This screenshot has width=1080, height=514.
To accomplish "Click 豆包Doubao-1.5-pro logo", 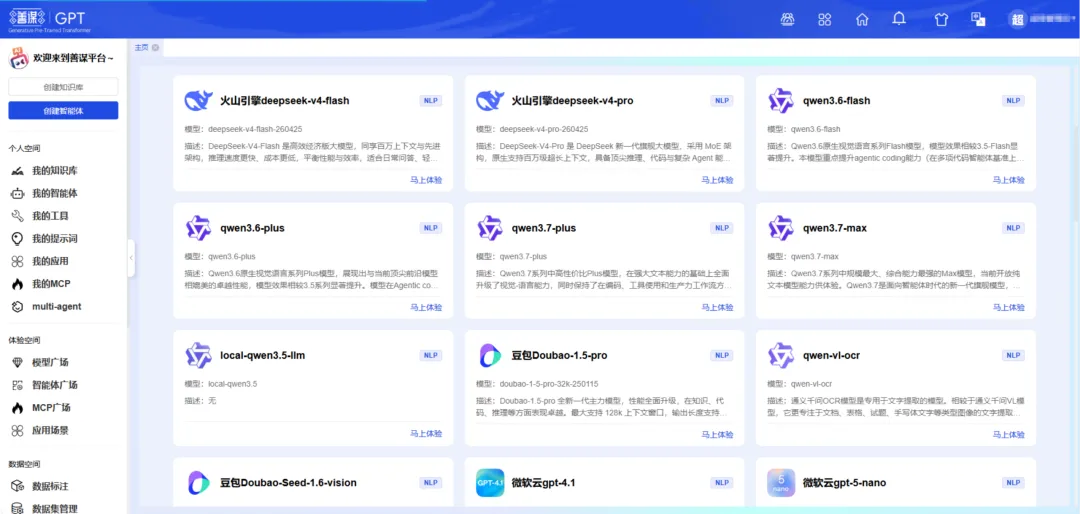I will click(490, 356).
